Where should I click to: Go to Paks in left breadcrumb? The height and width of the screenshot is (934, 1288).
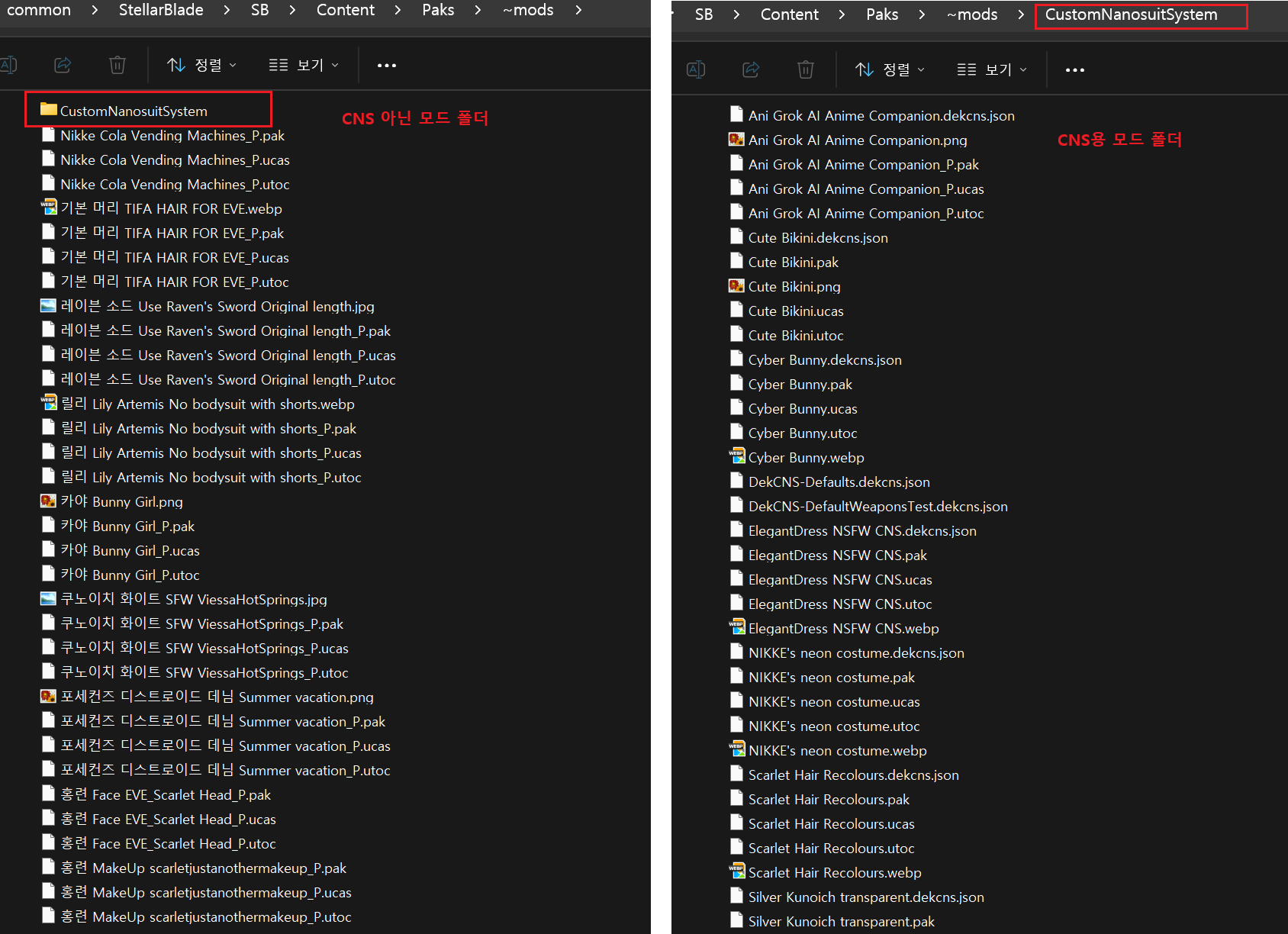(438, 10)
